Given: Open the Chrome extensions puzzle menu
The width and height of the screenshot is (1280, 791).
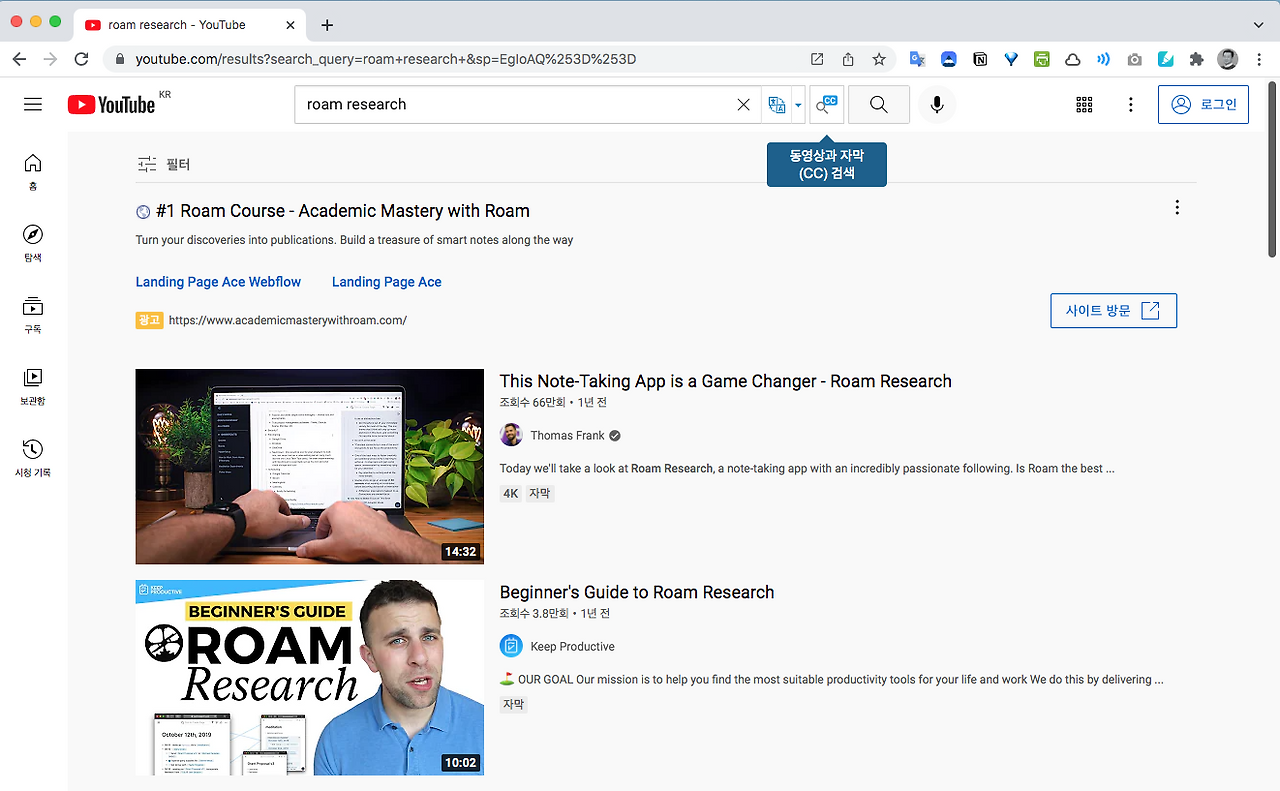Looking at the screenshot, I should pyautogui.click(x=1197, y=59).
